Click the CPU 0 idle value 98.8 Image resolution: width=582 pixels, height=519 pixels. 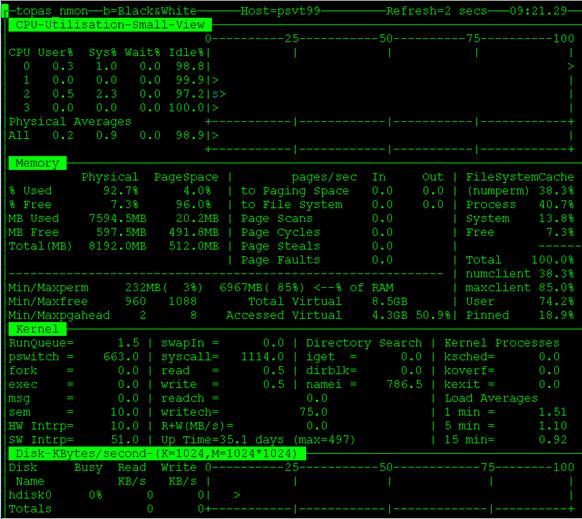(x=190, y=66)
